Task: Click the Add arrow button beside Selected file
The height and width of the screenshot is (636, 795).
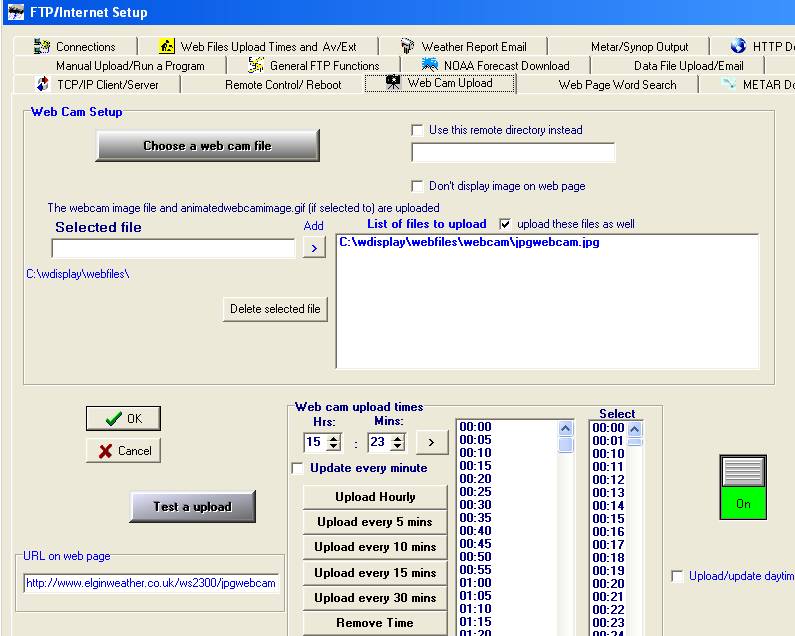Action: 314,248
